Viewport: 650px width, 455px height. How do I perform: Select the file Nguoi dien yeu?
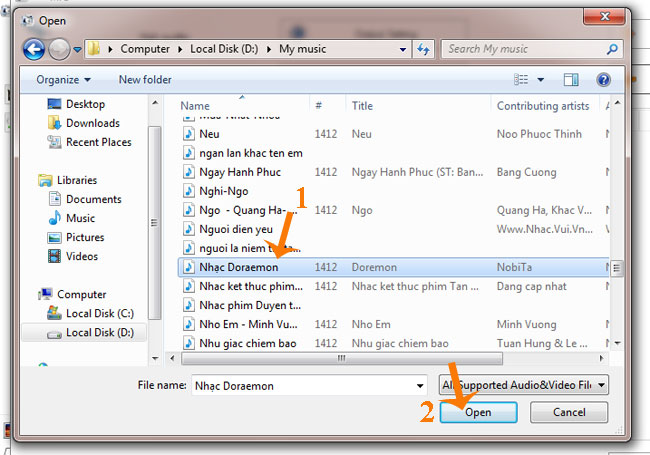click(x=236, y=229)
